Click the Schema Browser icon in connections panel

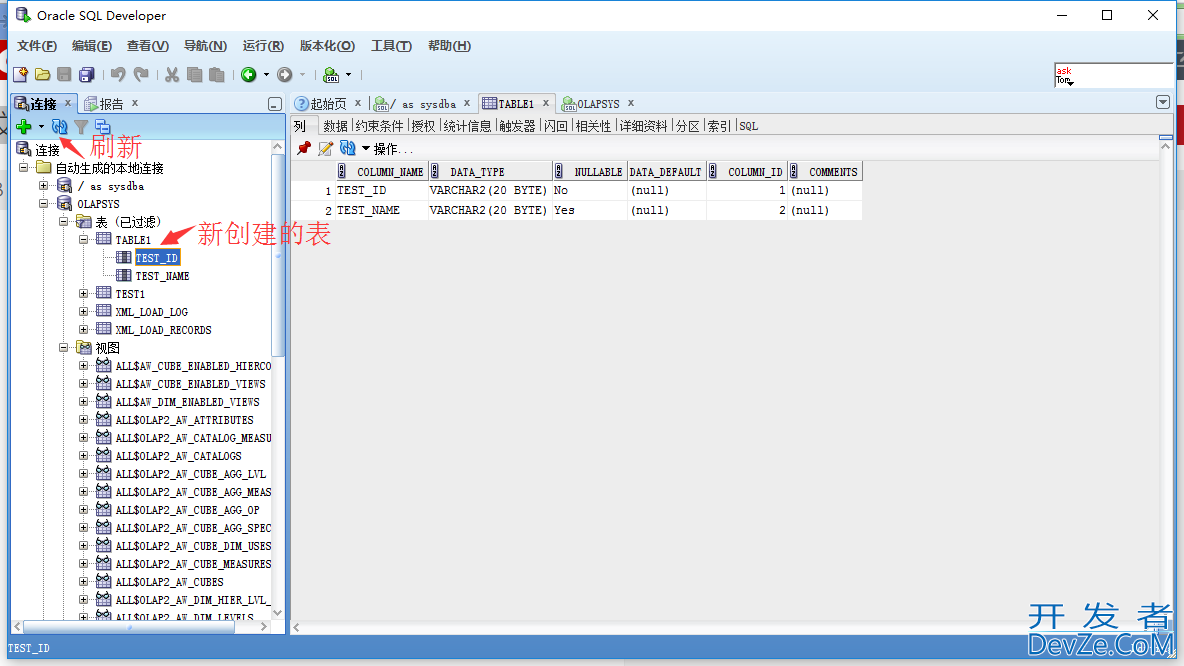(102, 126)
